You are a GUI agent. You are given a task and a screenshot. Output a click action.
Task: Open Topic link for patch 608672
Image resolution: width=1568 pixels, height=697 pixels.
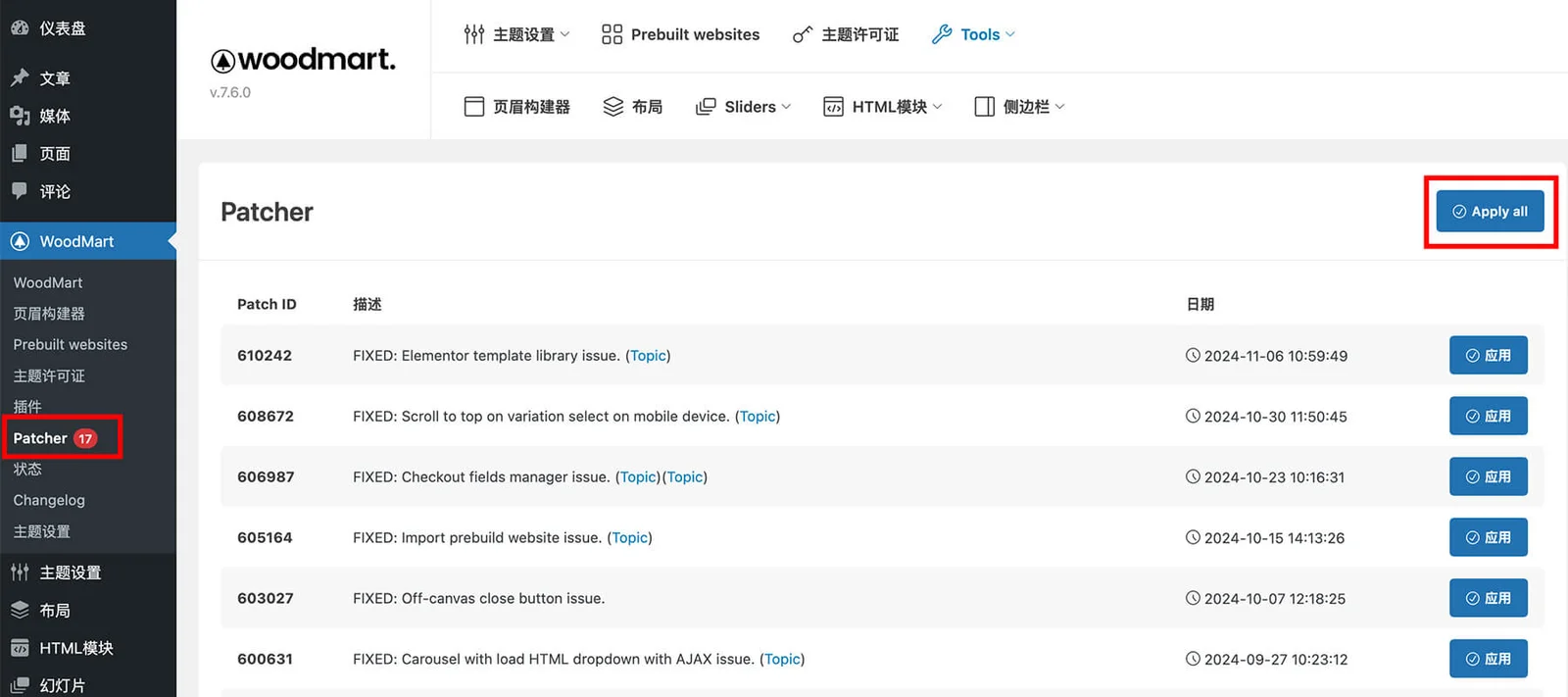tap(758, 417)
